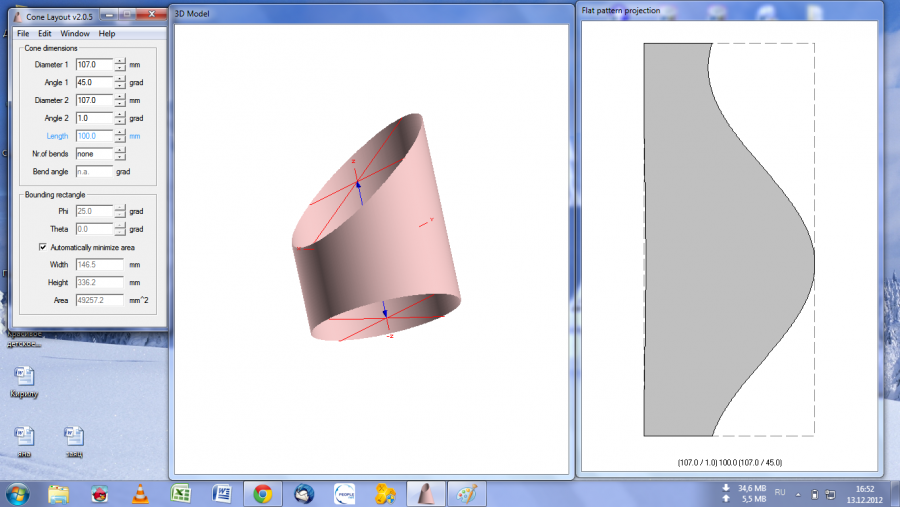
Task: Open the File menu
Action: pos(23,34)
